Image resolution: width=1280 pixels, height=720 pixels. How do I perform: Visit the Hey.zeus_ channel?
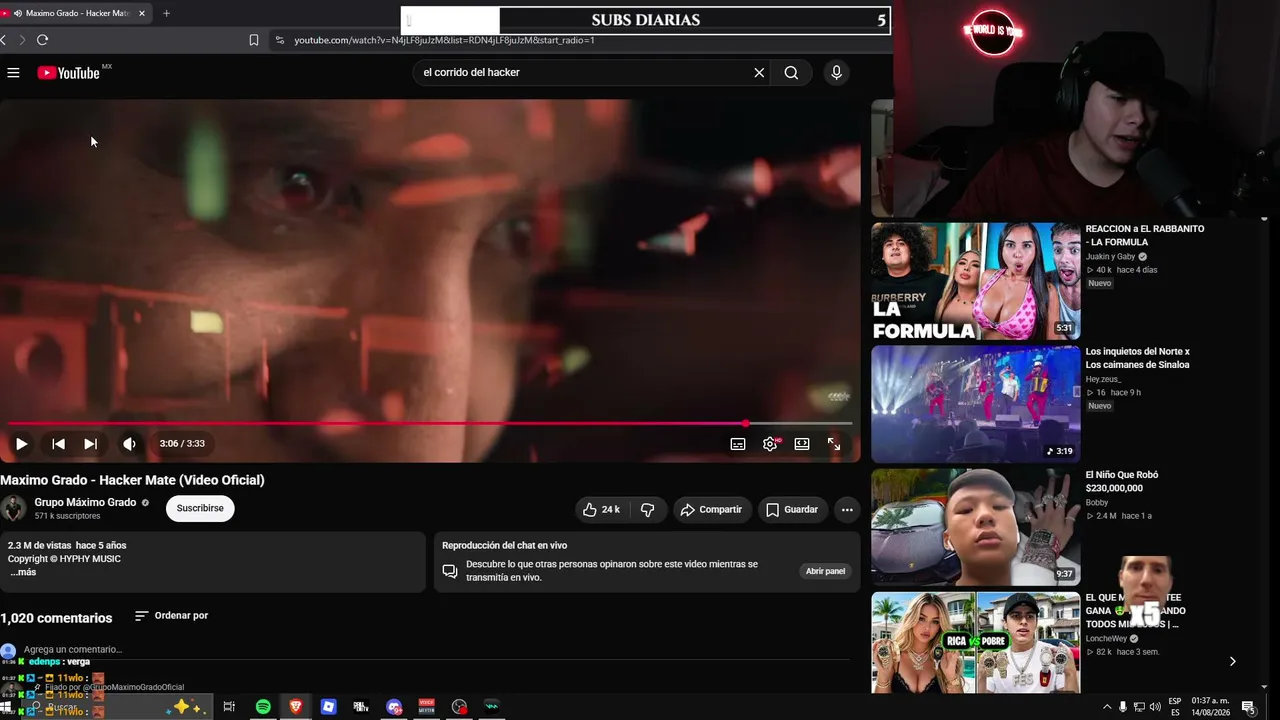1103,379
